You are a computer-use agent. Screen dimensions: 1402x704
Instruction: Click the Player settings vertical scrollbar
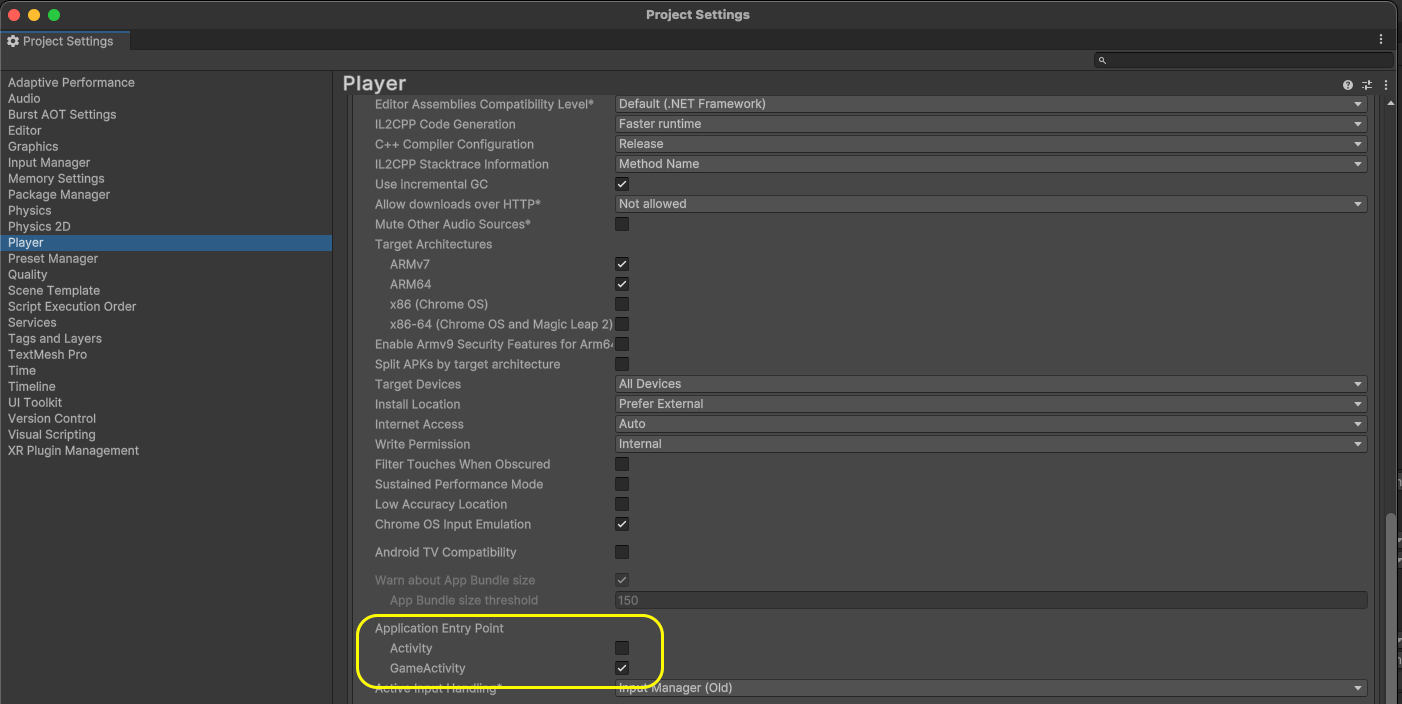[1390, 608]
